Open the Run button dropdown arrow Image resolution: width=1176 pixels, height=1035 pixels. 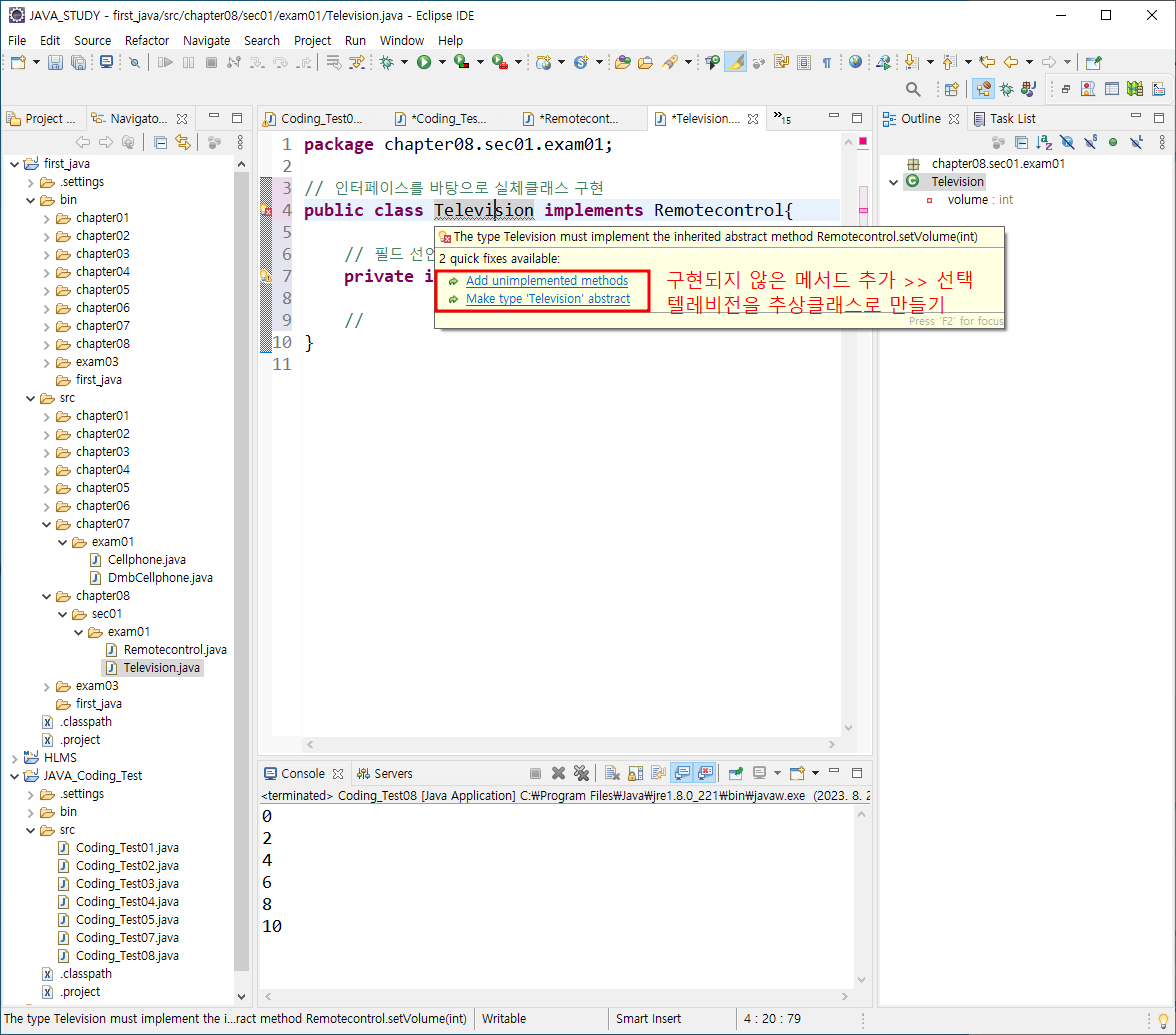[442, 63]
